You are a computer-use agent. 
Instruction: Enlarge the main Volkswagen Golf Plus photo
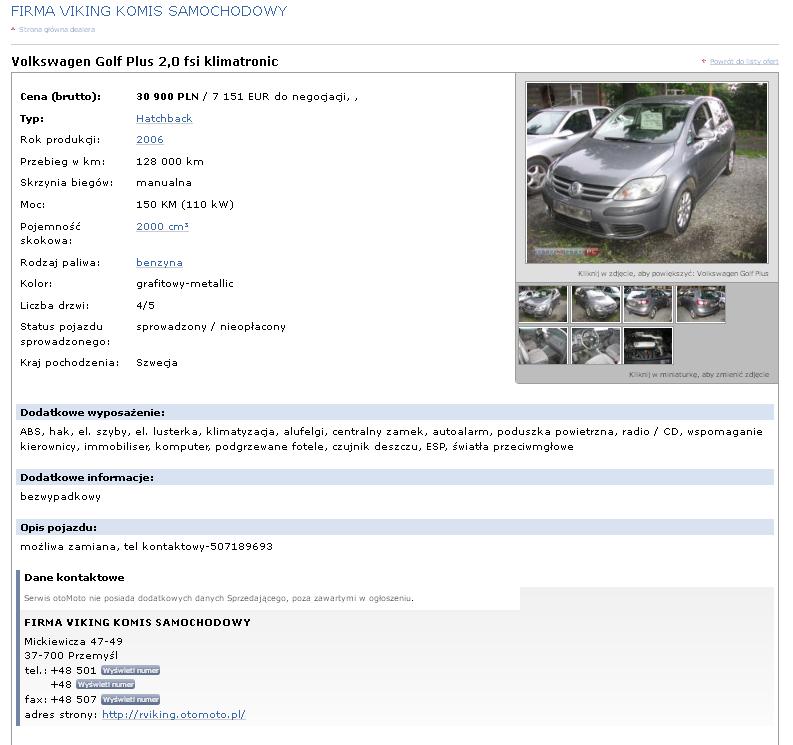pyautogui.click(x=646, y=173)
